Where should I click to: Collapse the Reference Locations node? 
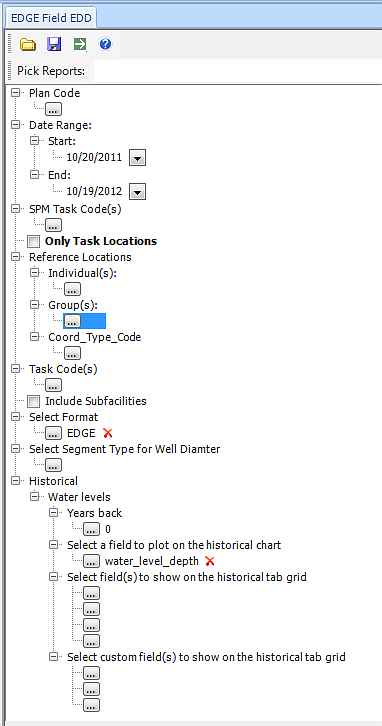click(16, 257)
